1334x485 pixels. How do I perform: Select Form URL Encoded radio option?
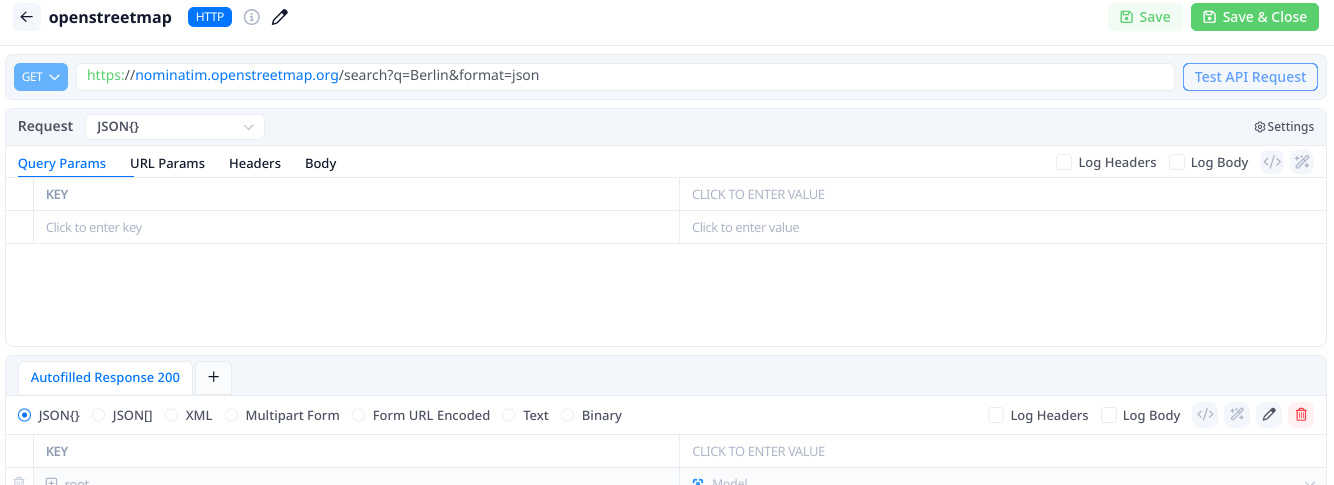tap(359, 415)
